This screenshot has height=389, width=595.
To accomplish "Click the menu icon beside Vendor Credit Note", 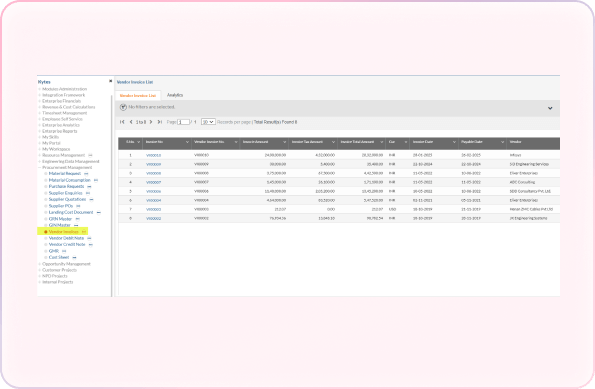I will pos(91,245).
